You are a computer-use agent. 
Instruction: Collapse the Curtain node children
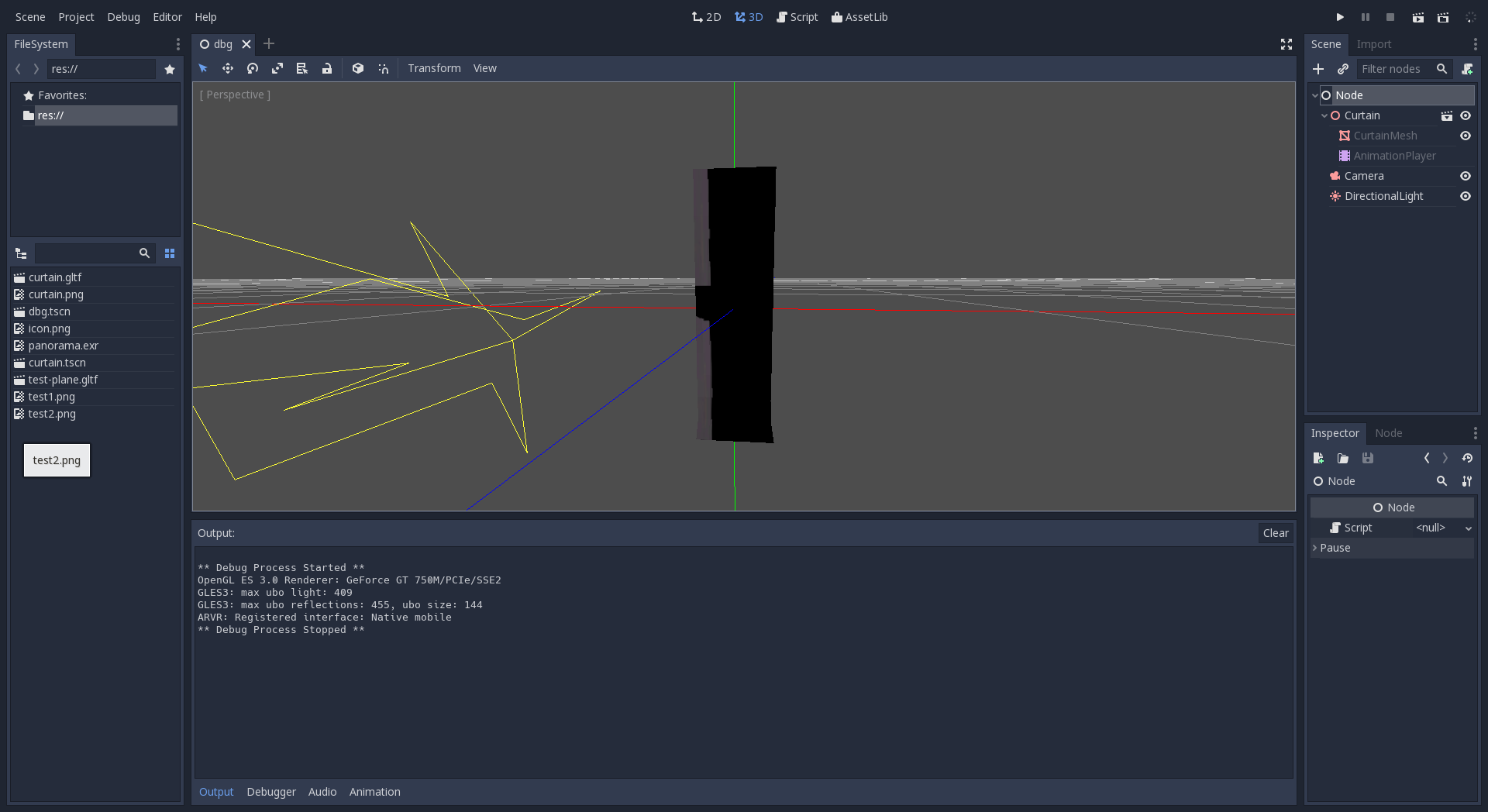(1324, 115)
